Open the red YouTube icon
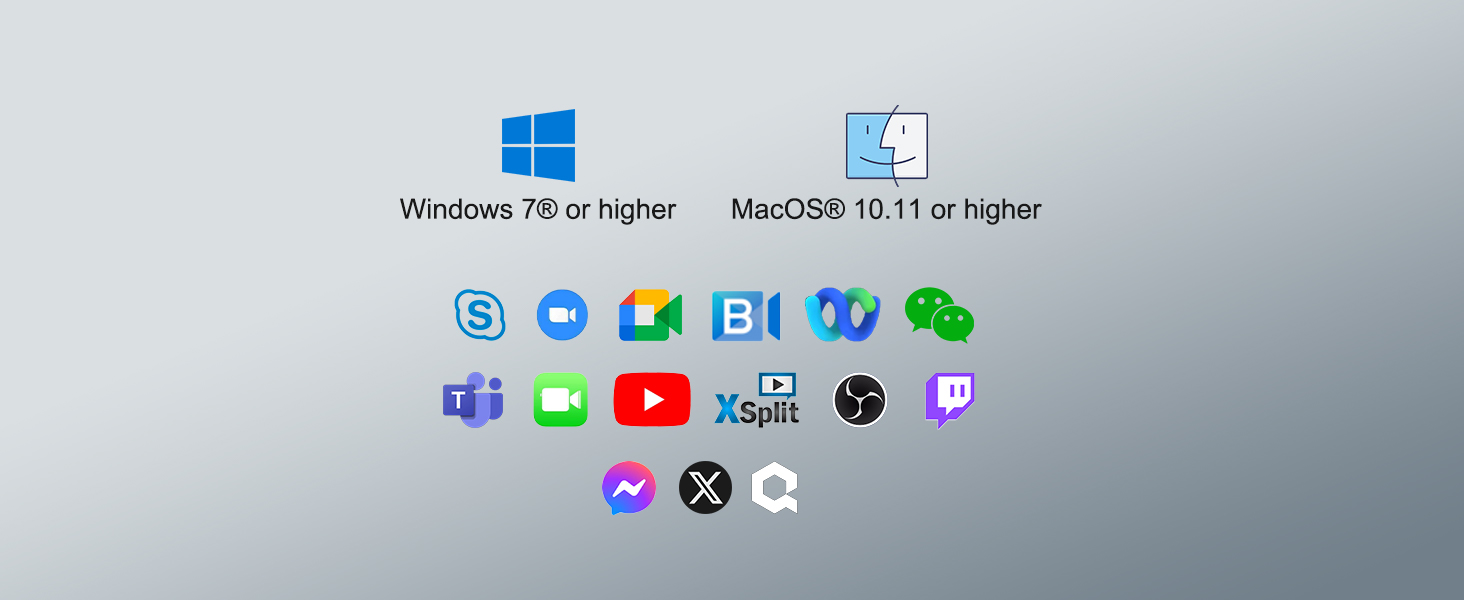The height and width of the screenshot is (600, 1464). click(x=652, y=400)
